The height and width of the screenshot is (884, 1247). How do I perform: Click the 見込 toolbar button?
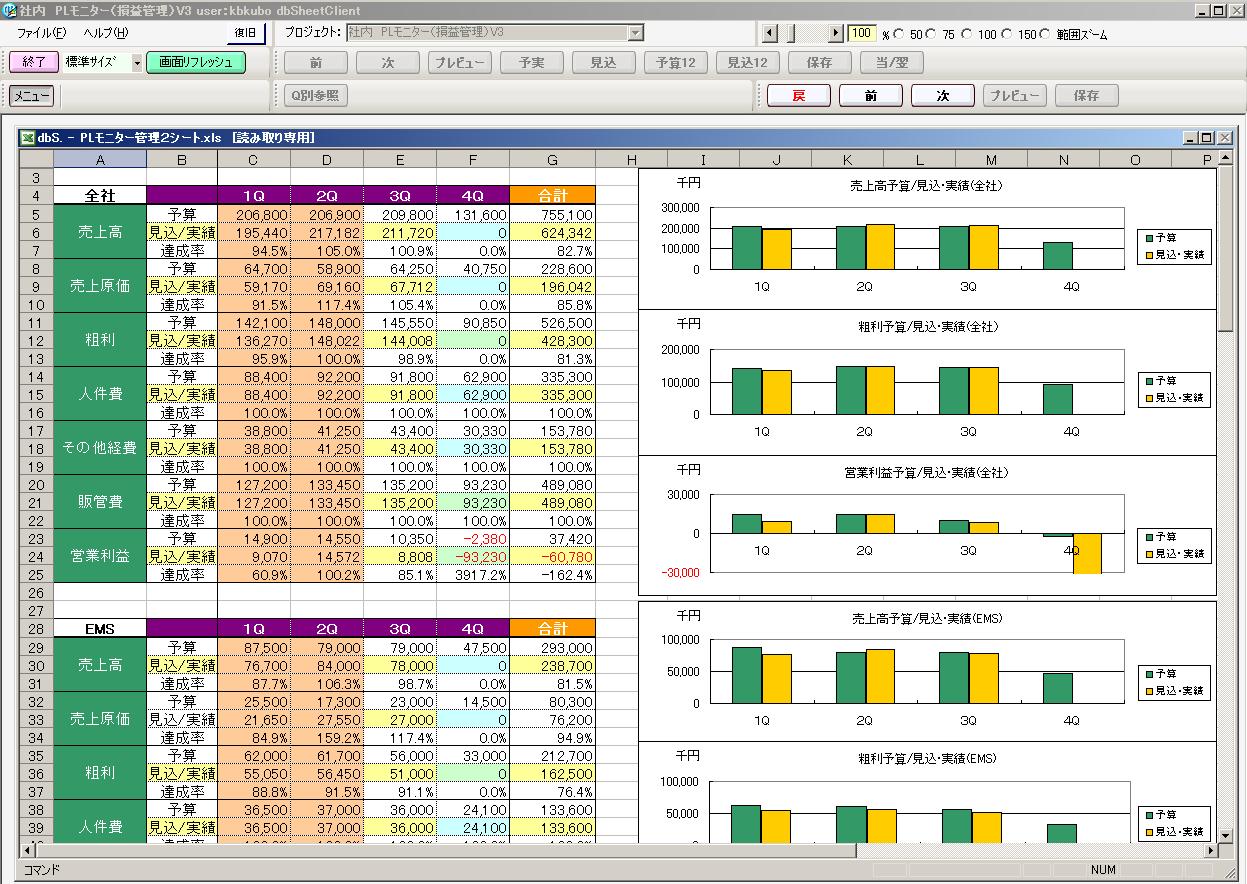[604, 63]
